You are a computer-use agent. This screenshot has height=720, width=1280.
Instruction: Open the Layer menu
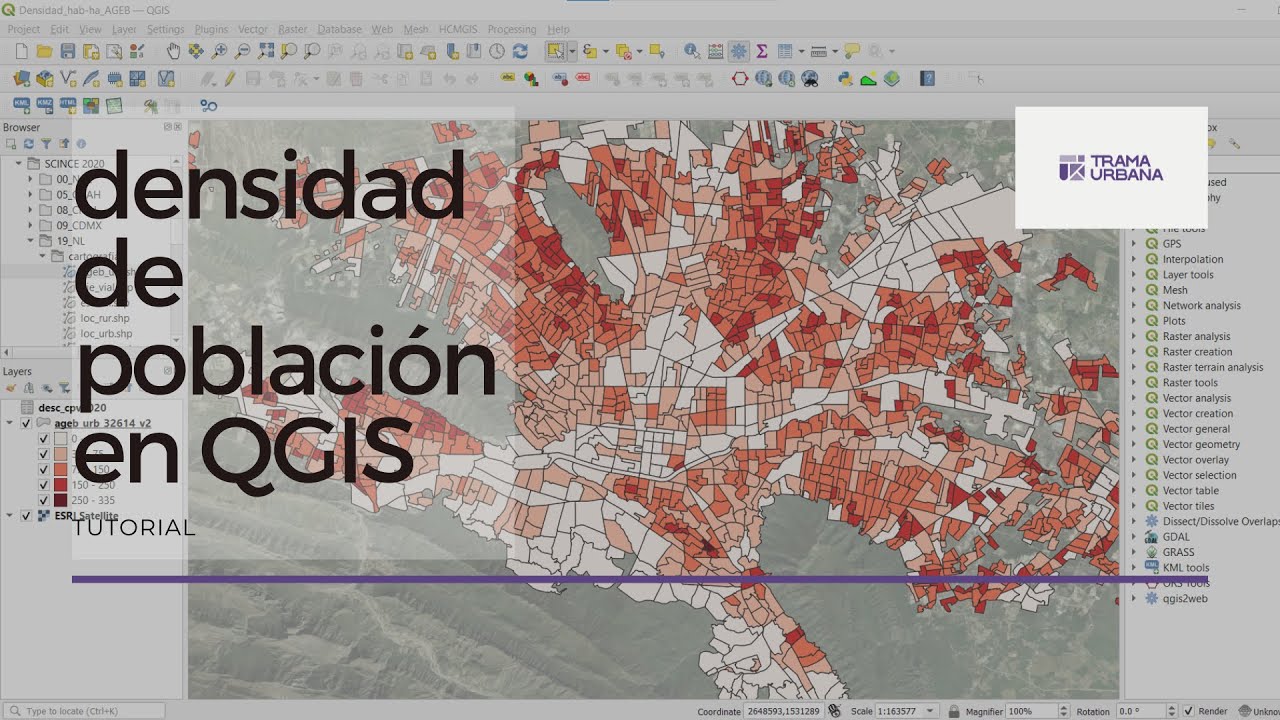(x=124, y=29)
